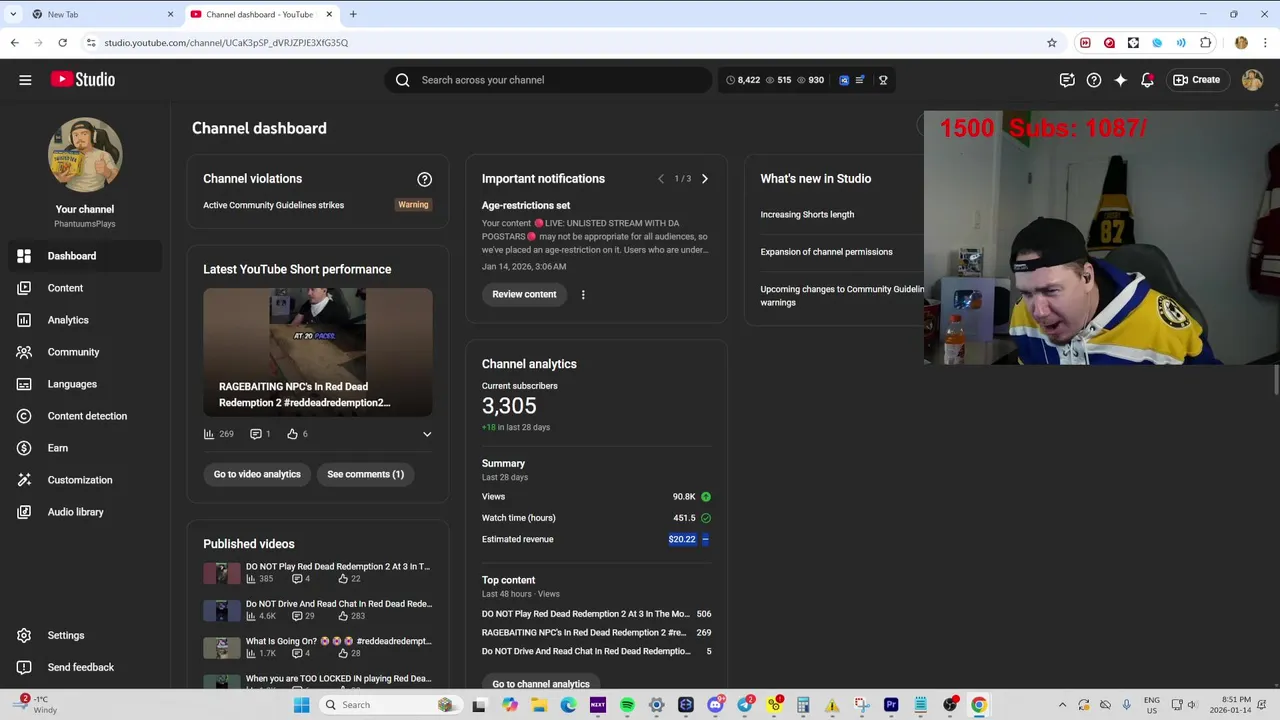
Task: Click the Estimated revenue value $20.22
Action: tap(682, 539)
